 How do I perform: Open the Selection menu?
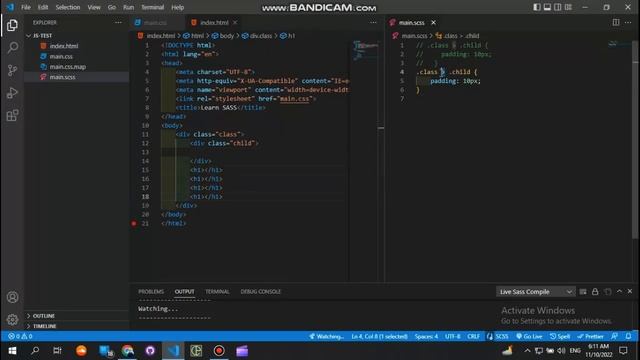coord(68,7)
